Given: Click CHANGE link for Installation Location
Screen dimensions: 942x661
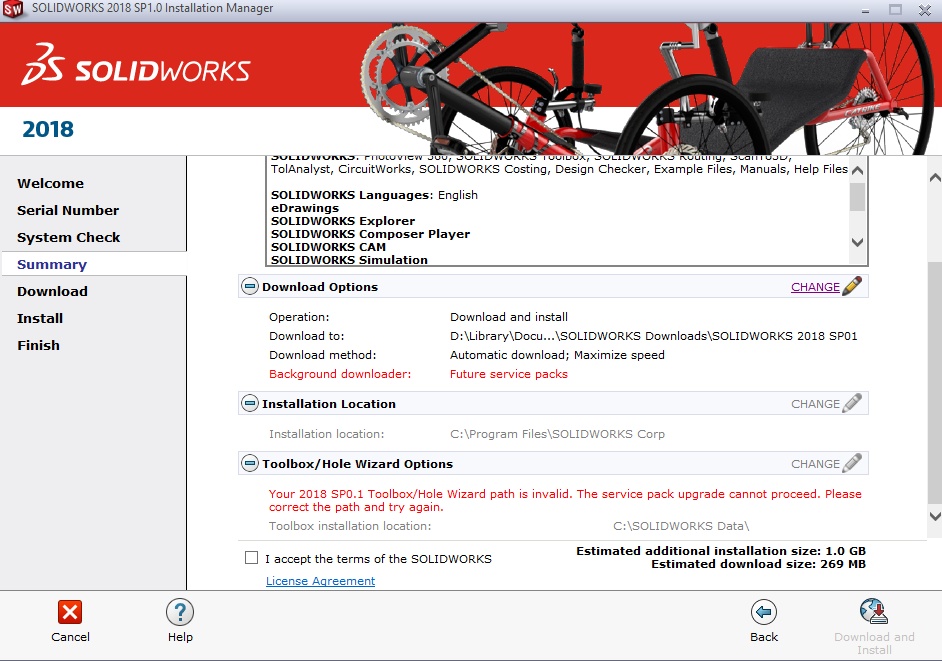Looking at the screenshot, I should click(815, 404).
